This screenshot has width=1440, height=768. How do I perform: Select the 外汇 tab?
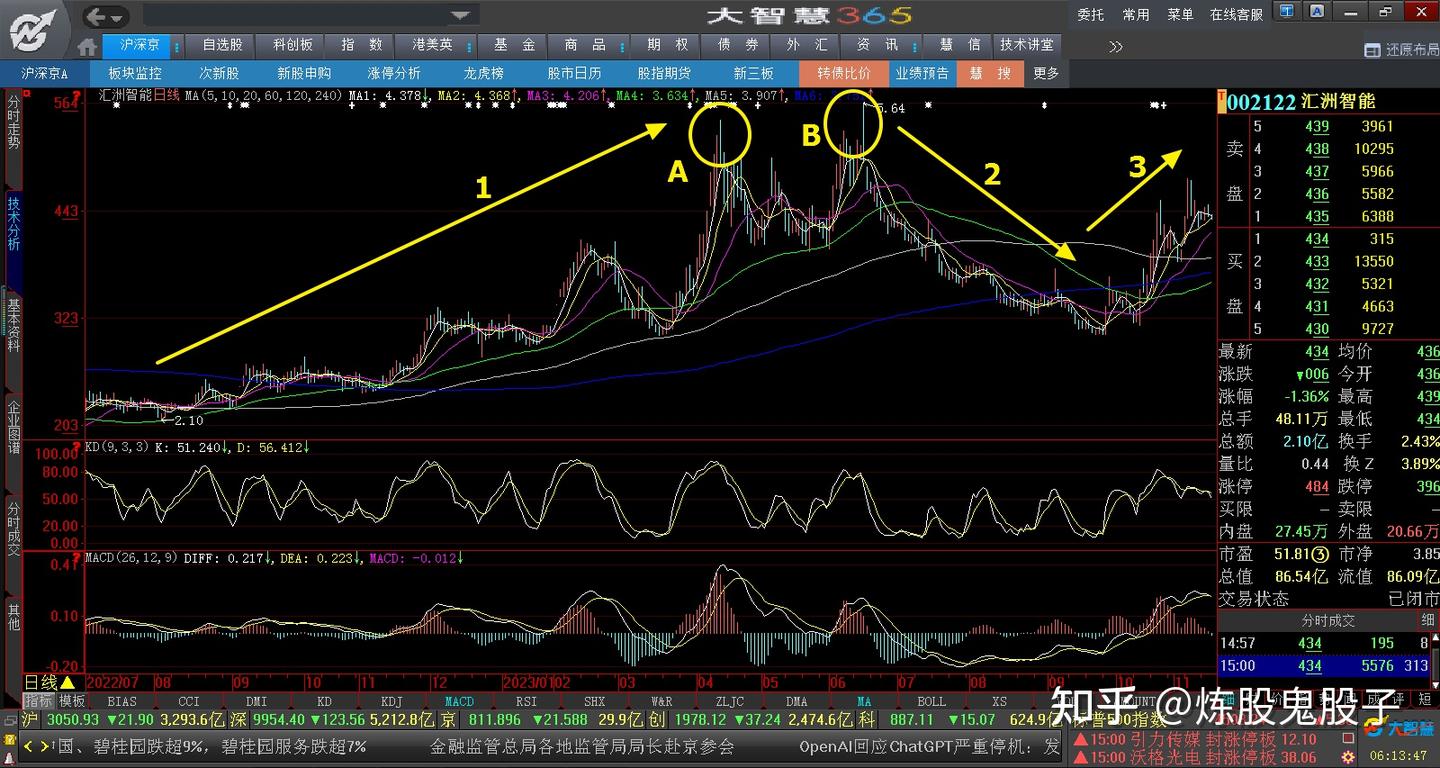point(807,45)
